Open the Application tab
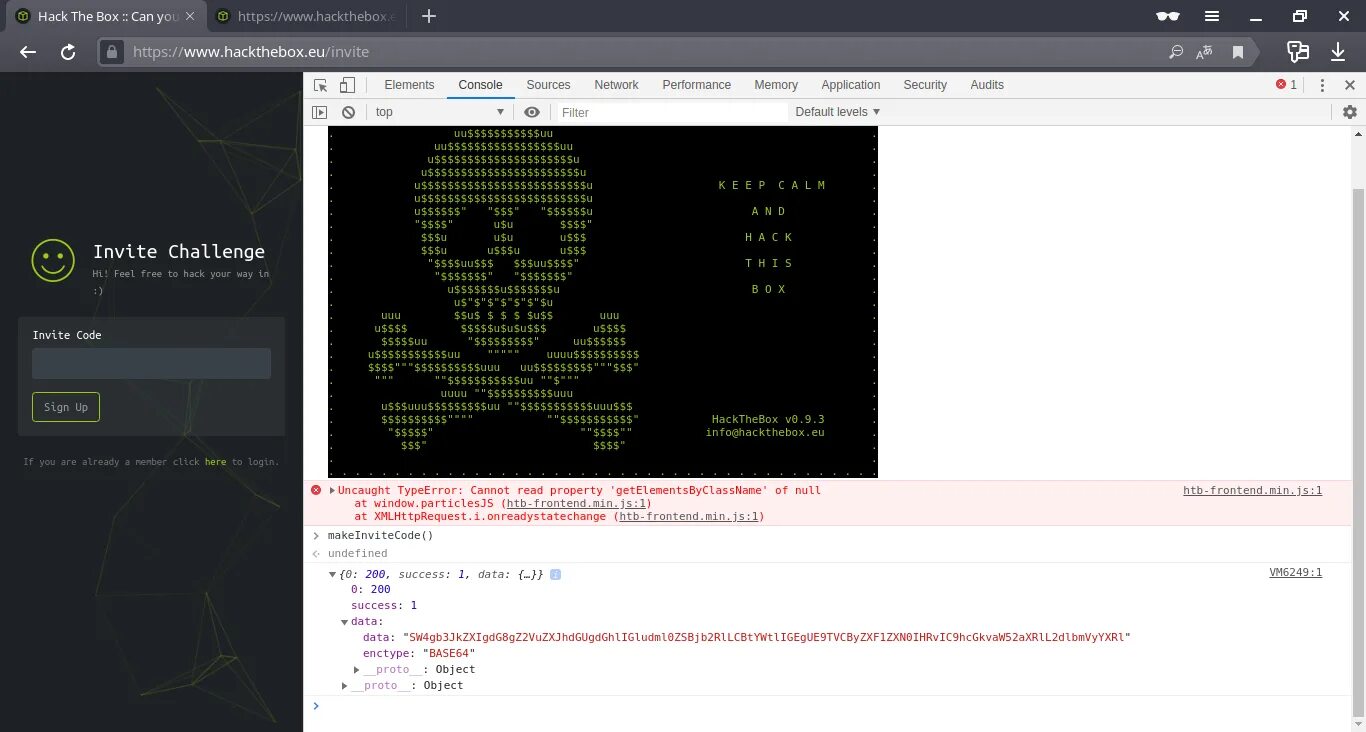Screen dimensions: 1366x732 click(850, 85)
